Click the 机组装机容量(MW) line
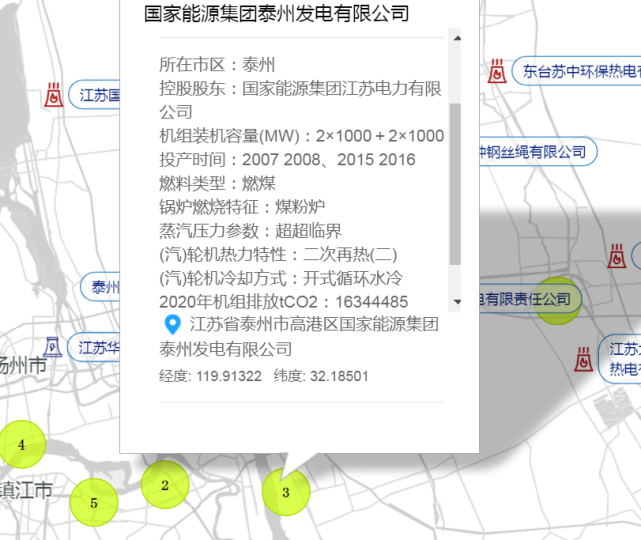Image resolution: width=641 pixels, height=540 pixels. tap(302, 136)
